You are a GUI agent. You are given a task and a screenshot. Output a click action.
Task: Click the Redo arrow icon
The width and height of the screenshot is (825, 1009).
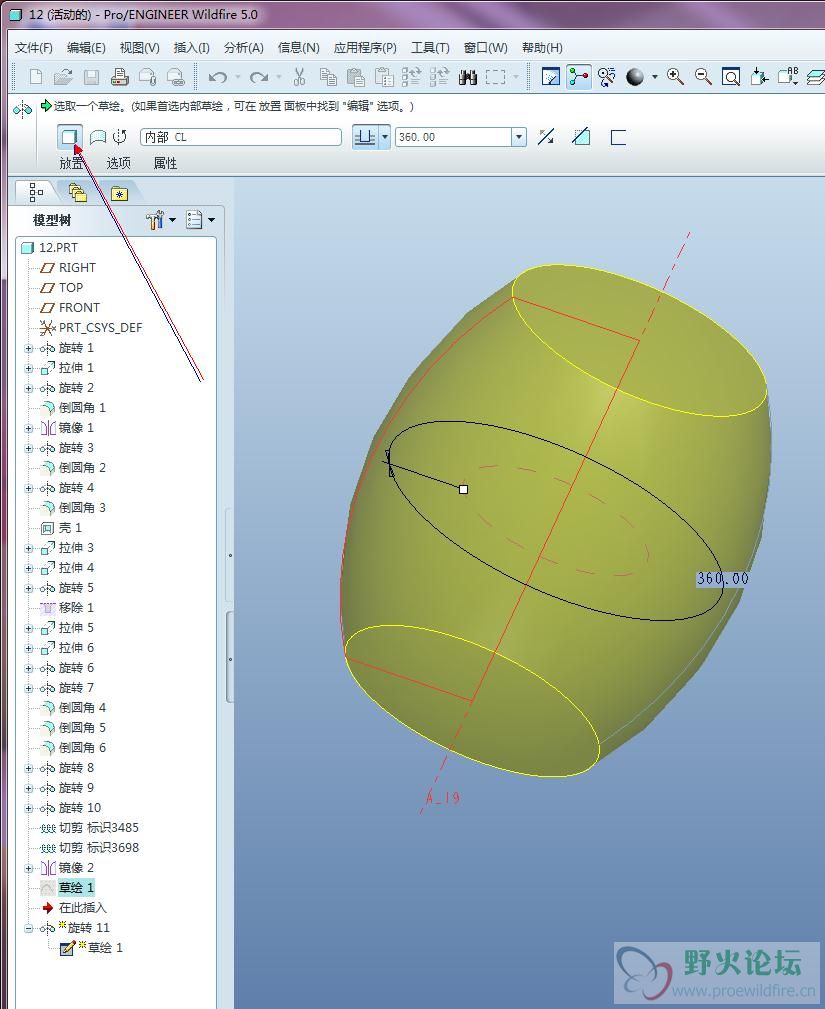[259, 77]
